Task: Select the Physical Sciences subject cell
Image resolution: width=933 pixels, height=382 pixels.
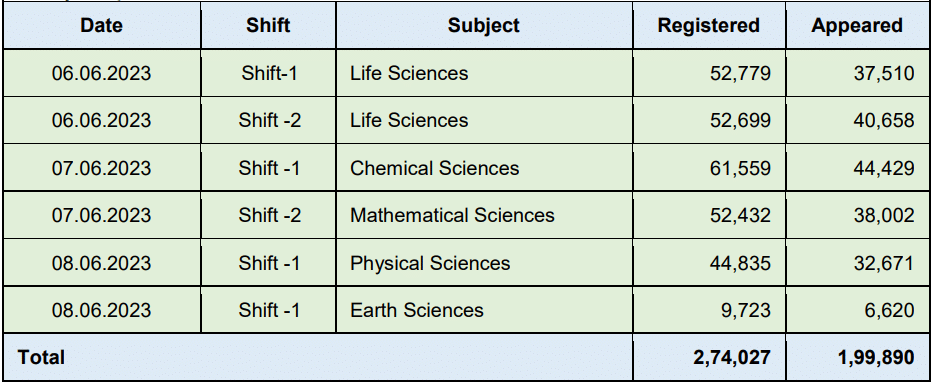Action: point(484,262)
